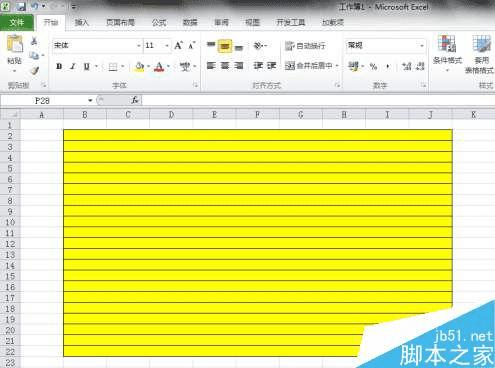The width and height of the screenshot is (495, 368).
Task: Switch to the 页面布局 Page Layout tab
Action: (x=120, y=23)
